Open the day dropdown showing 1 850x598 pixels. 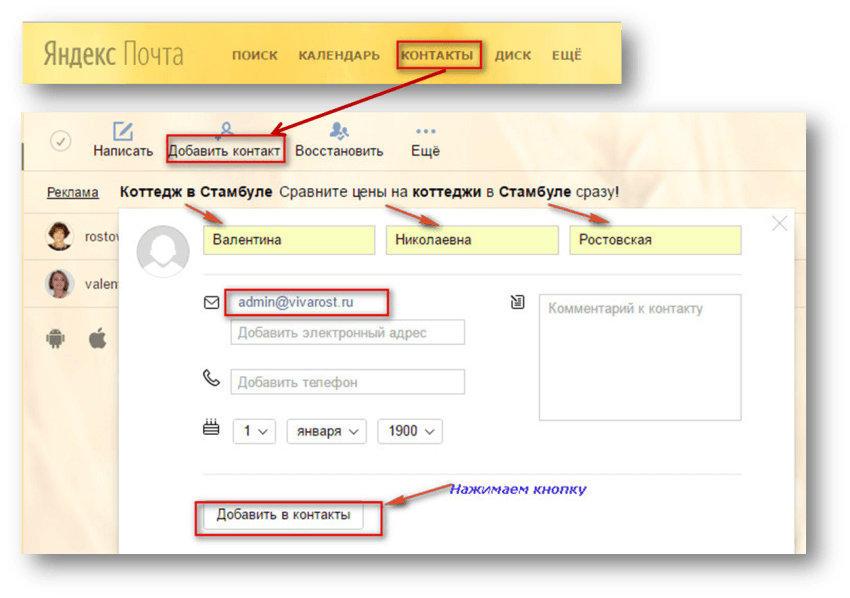pos(254,432)
